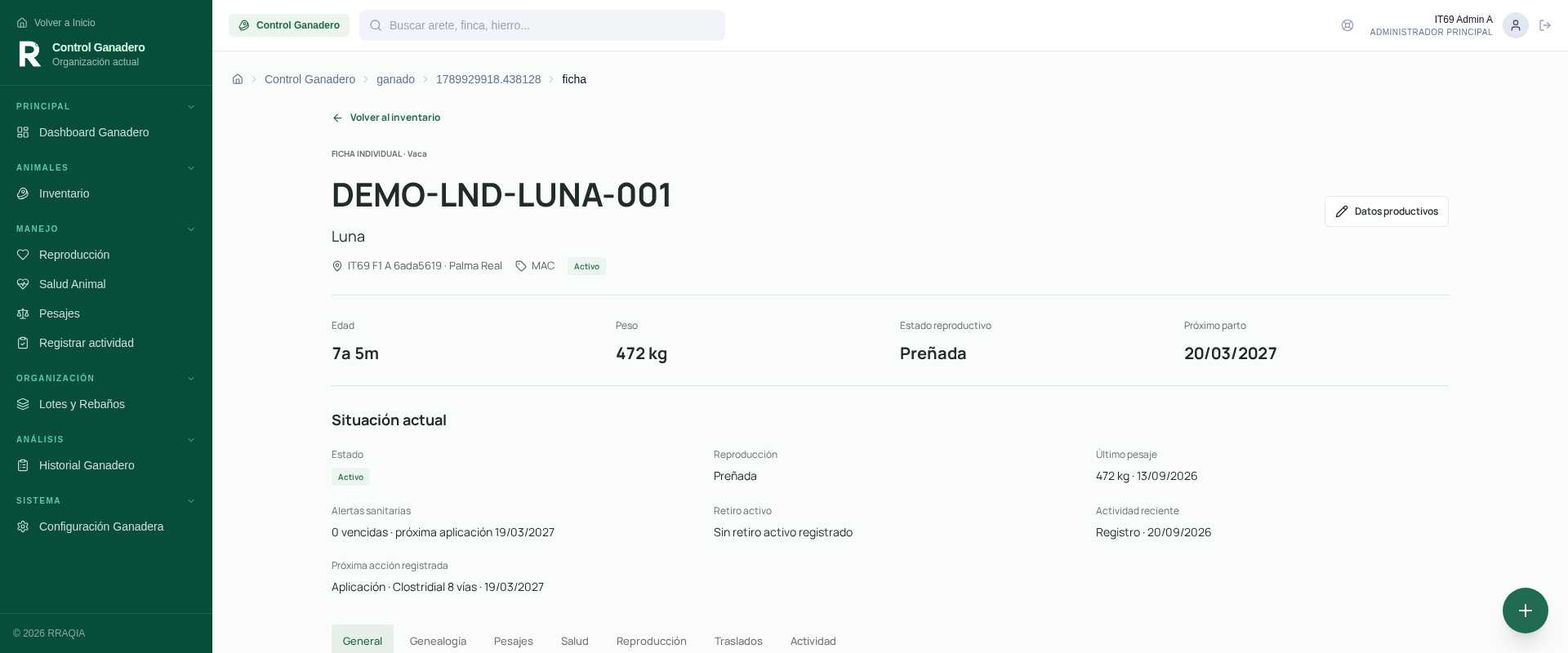
Task: Click the text 472 kg · 13/09/2026
Action: point(1146,477)
